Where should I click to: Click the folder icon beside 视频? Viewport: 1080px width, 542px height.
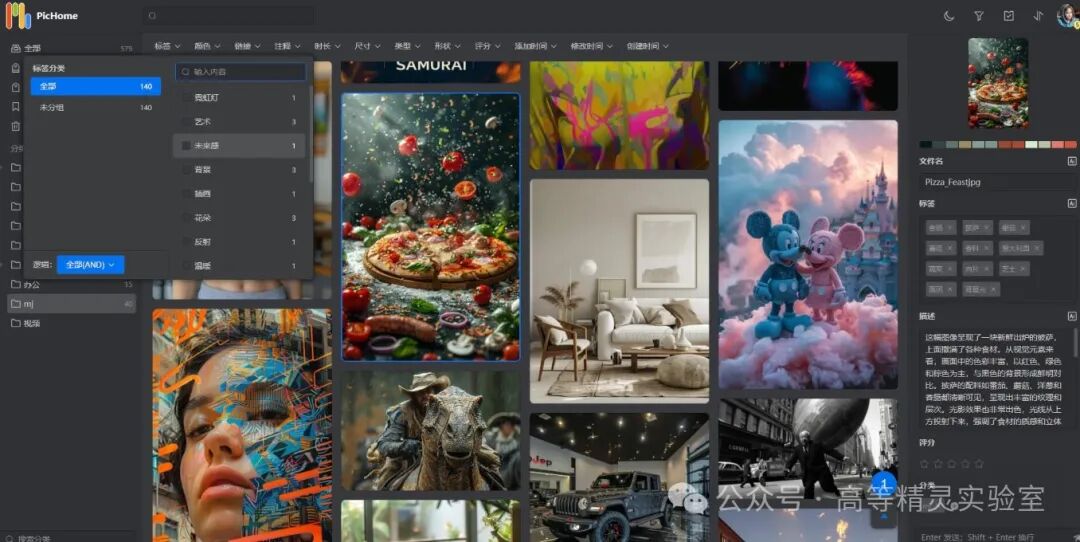[x=16, y=322]
